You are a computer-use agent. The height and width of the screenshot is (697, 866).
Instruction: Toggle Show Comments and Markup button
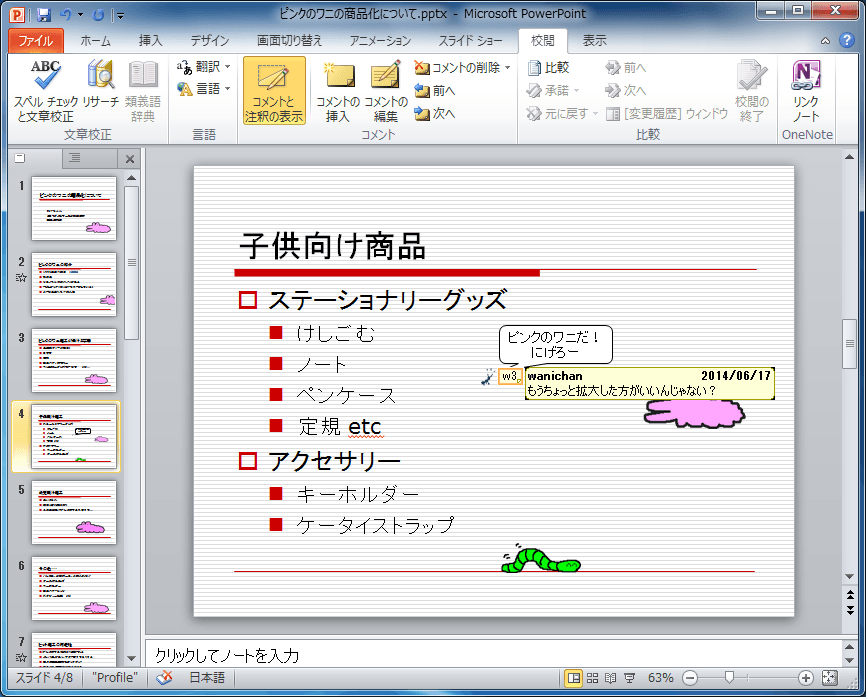tap(274, 91)
